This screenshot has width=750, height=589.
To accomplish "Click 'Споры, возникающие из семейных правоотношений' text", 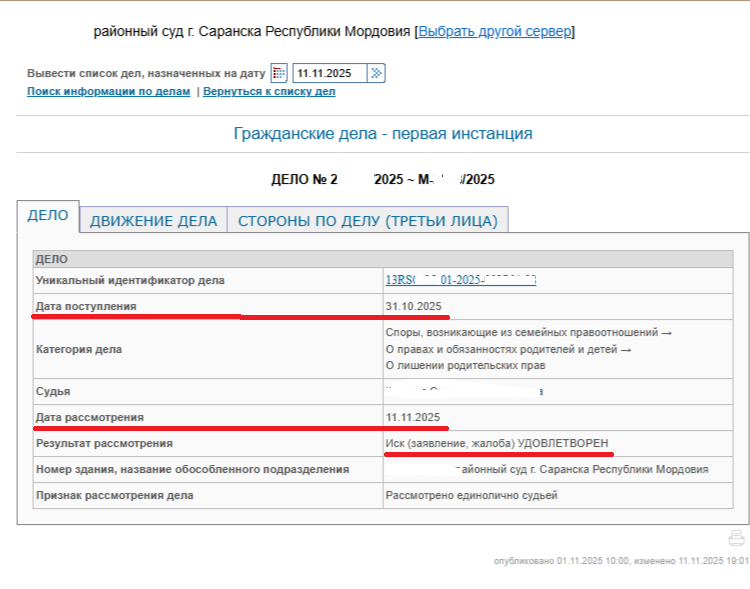I will 522,333.
